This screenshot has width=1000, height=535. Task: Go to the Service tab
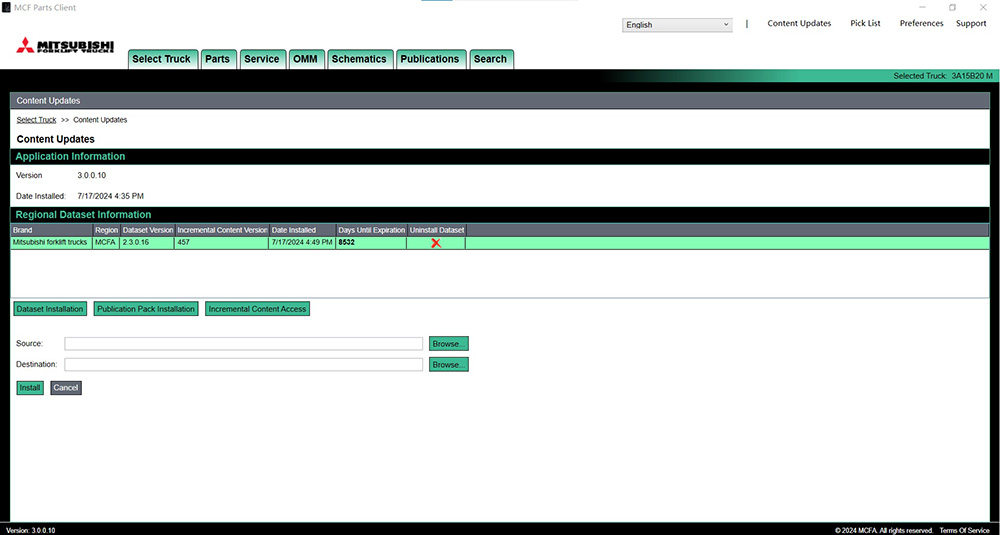point(262,59)
